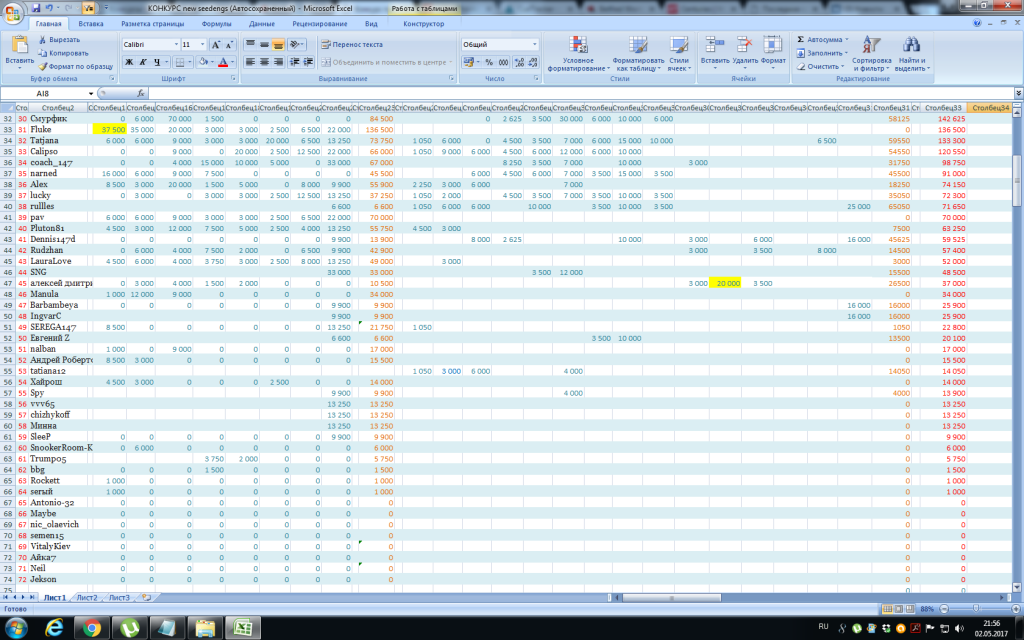
Task: Expand Сортировка и фильтр options
Action: tap(871, 54)
